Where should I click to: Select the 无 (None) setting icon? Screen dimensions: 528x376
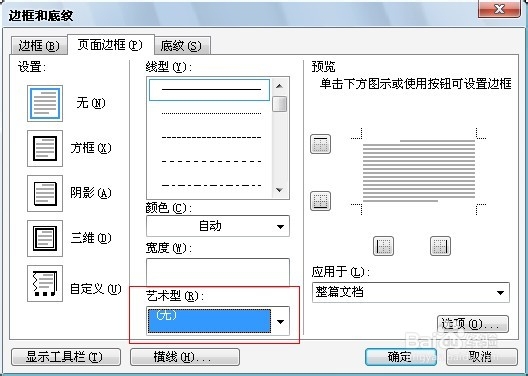pyautogui.click(x=45, y=103)
